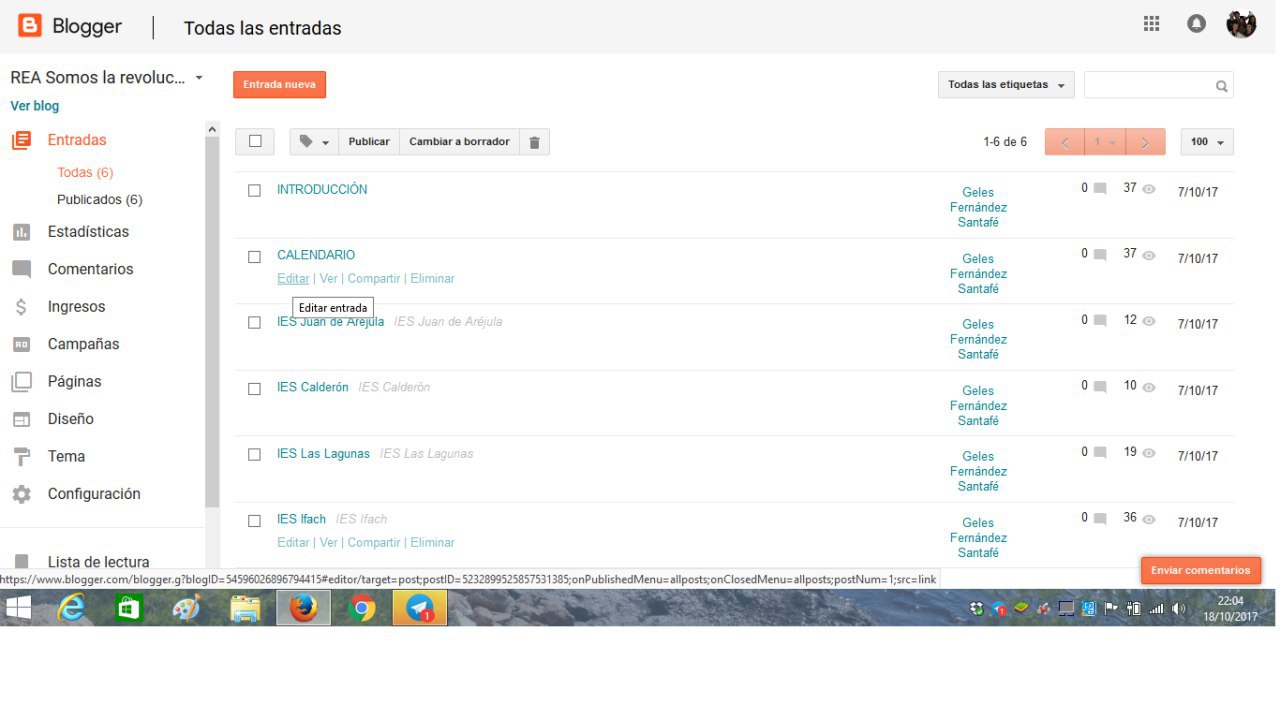This screenshot has width=1280, height=719.
Task: Go to next page arrow
Action: click(x=1145, y=142)
